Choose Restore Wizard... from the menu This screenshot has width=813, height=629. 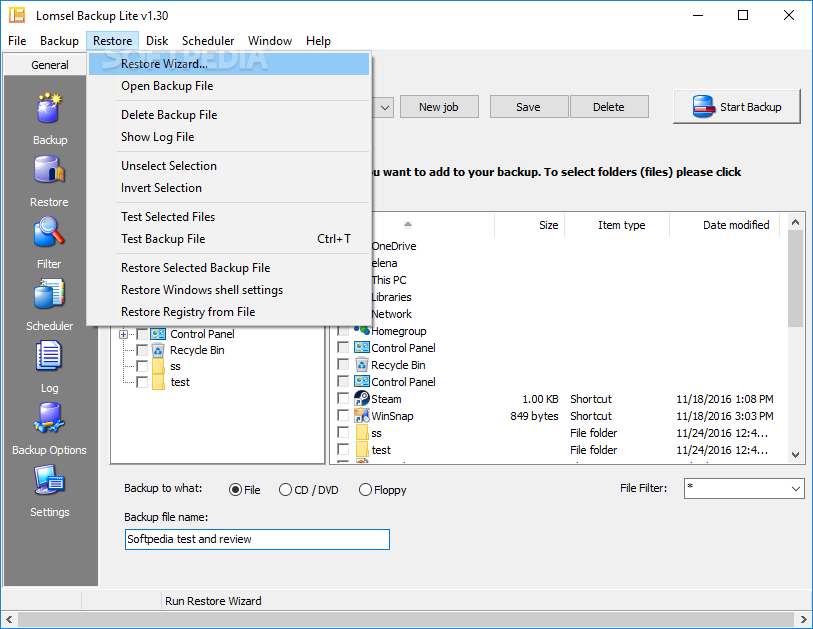click(x=229, y=64)
